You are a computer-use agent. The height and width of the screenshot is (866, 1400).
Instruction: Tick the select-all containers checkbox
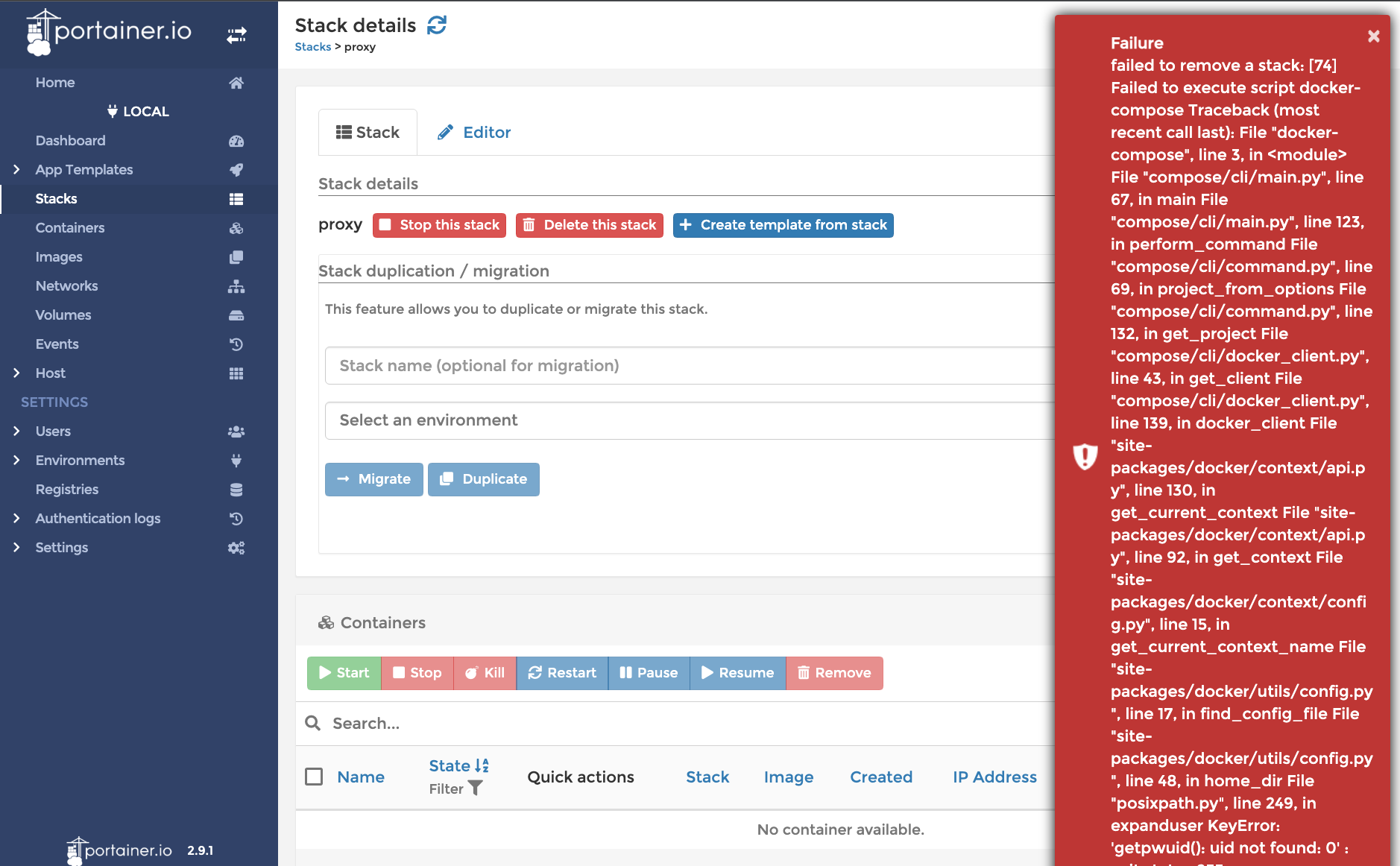[314, 777]
